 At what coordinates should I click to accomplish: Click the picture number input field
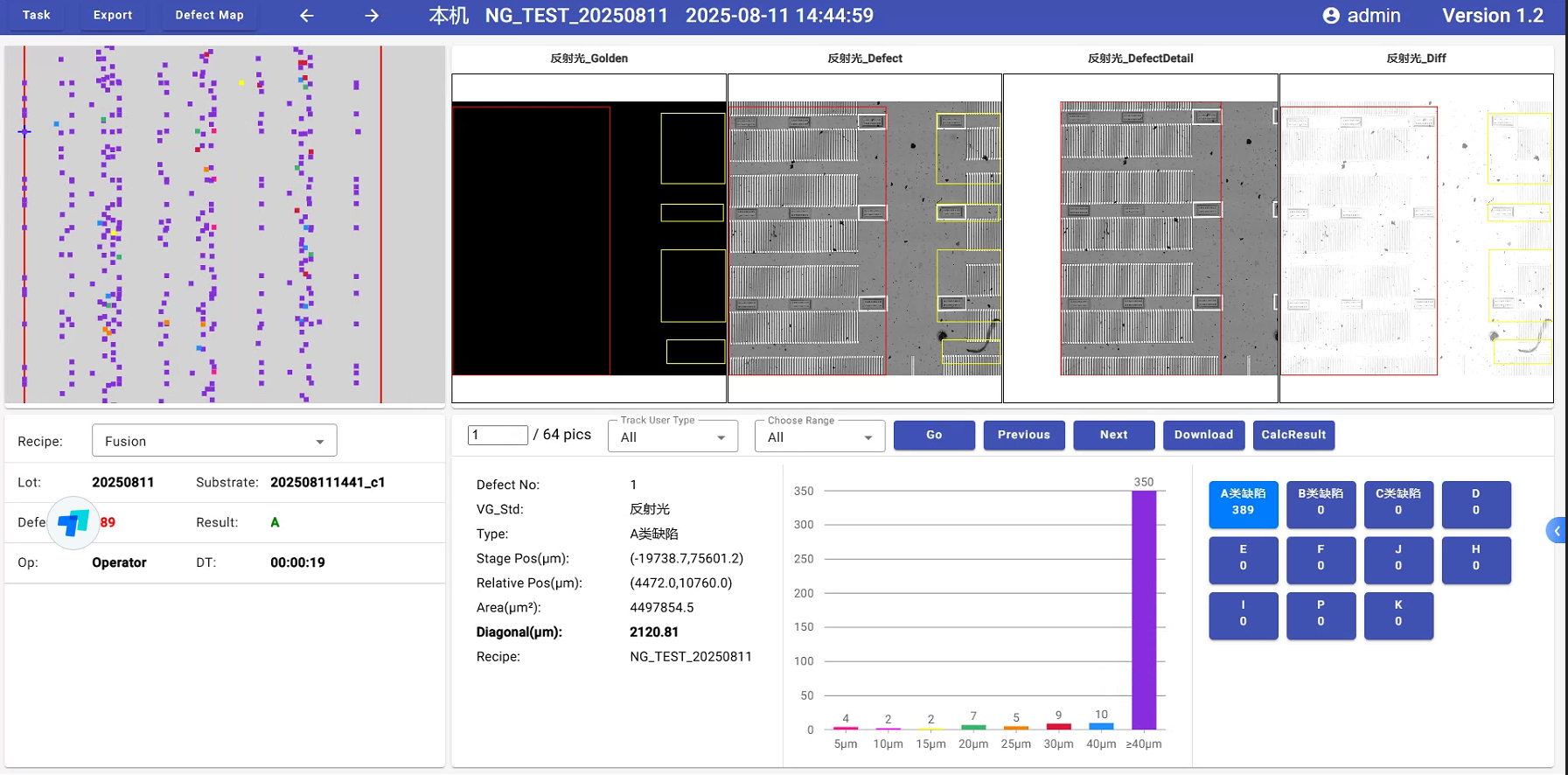(x=498, y=435)
